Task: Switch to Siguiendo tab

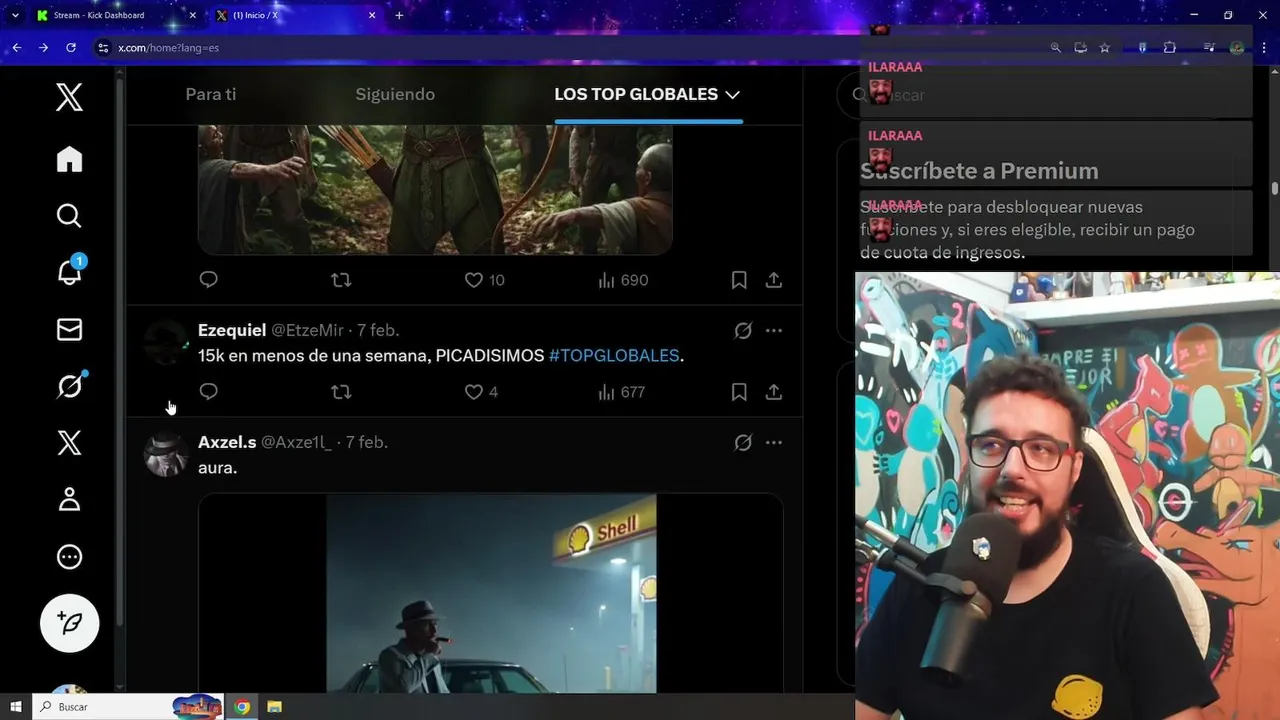Action: pyautogui.click(x=395, y=94)
